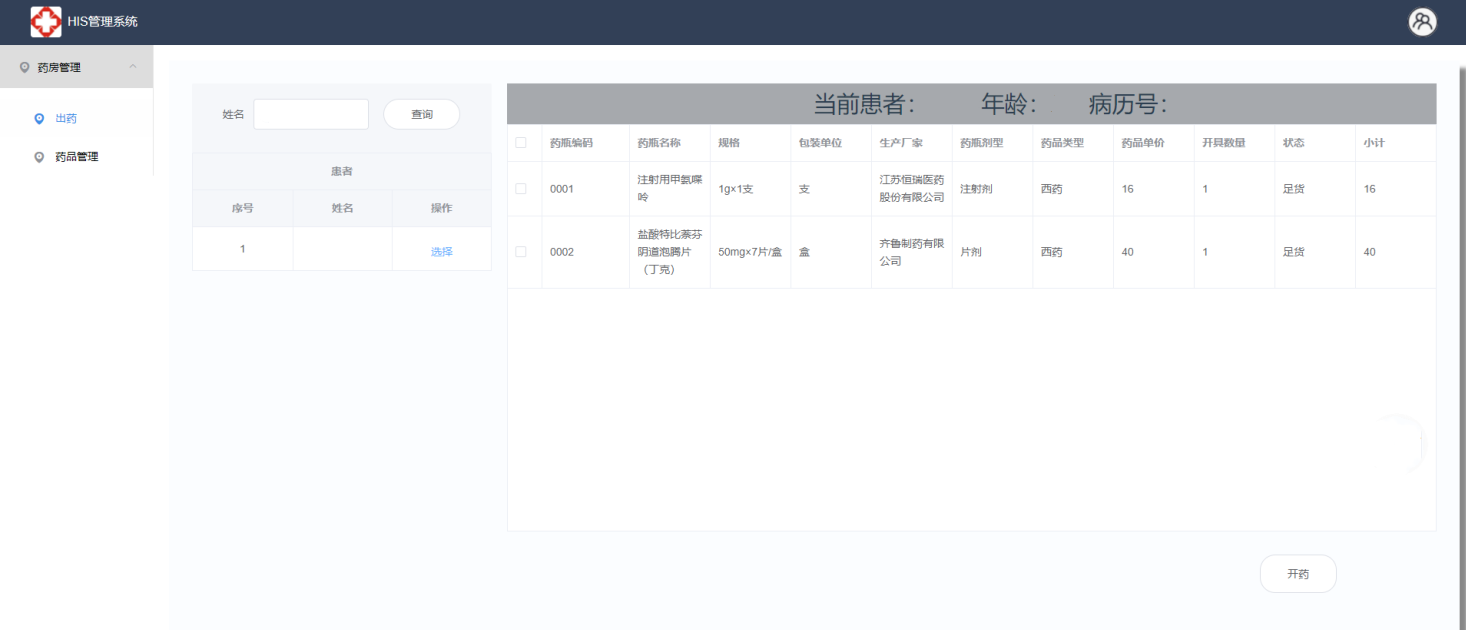Click the HIS管理系统 title text

[x=103, y=22]
